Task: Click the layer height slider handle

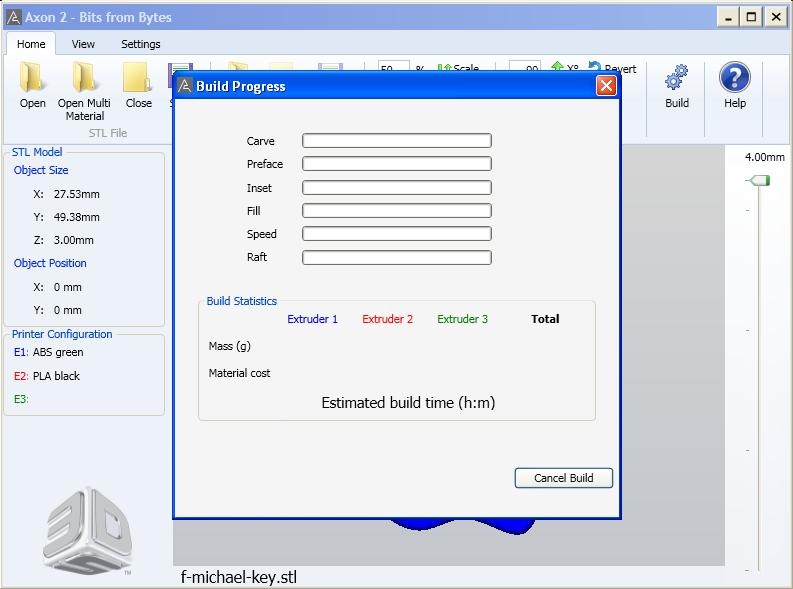Action: (759, 180)
